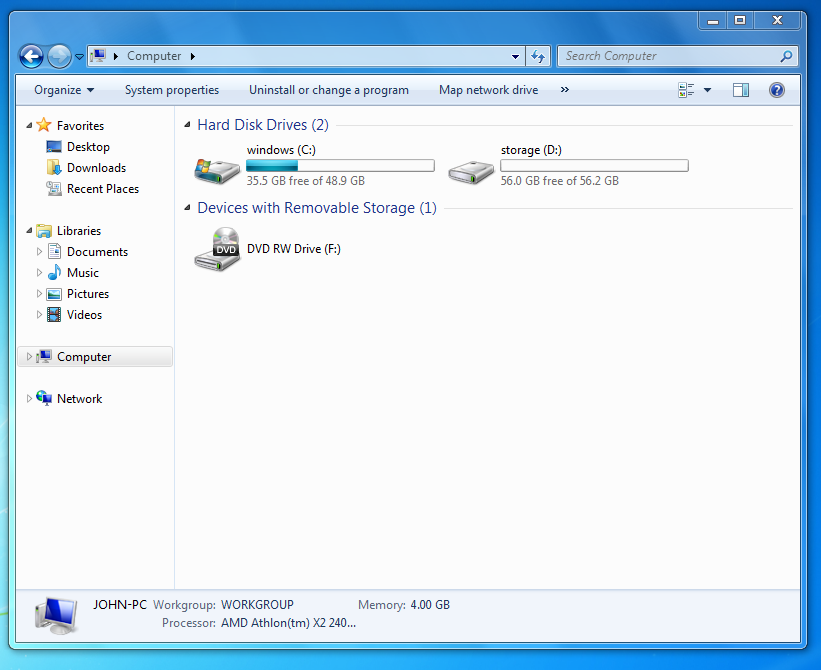Toggle the preview pane

click(x=740, y=90)
